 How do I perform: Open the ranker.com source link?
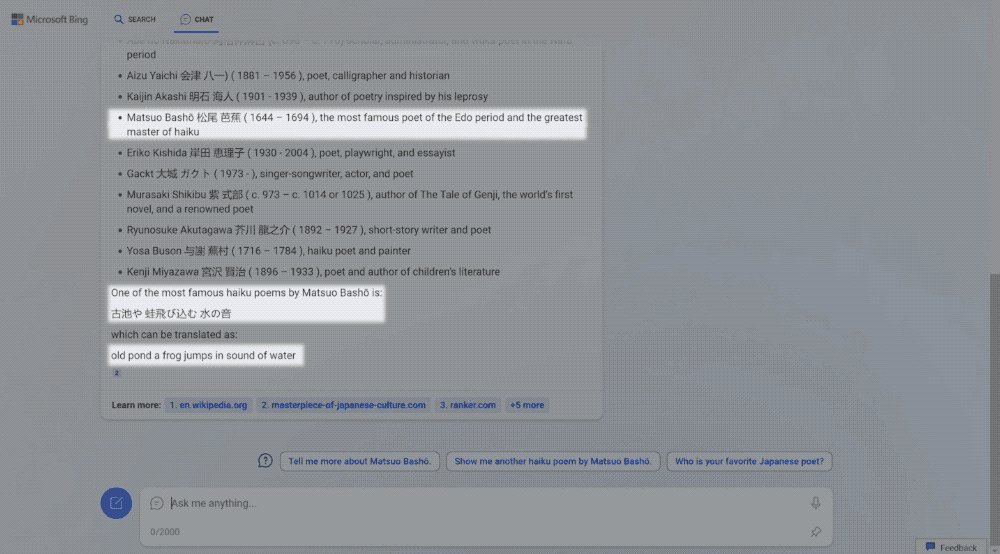pyautogui.click(x=467, y=405)
